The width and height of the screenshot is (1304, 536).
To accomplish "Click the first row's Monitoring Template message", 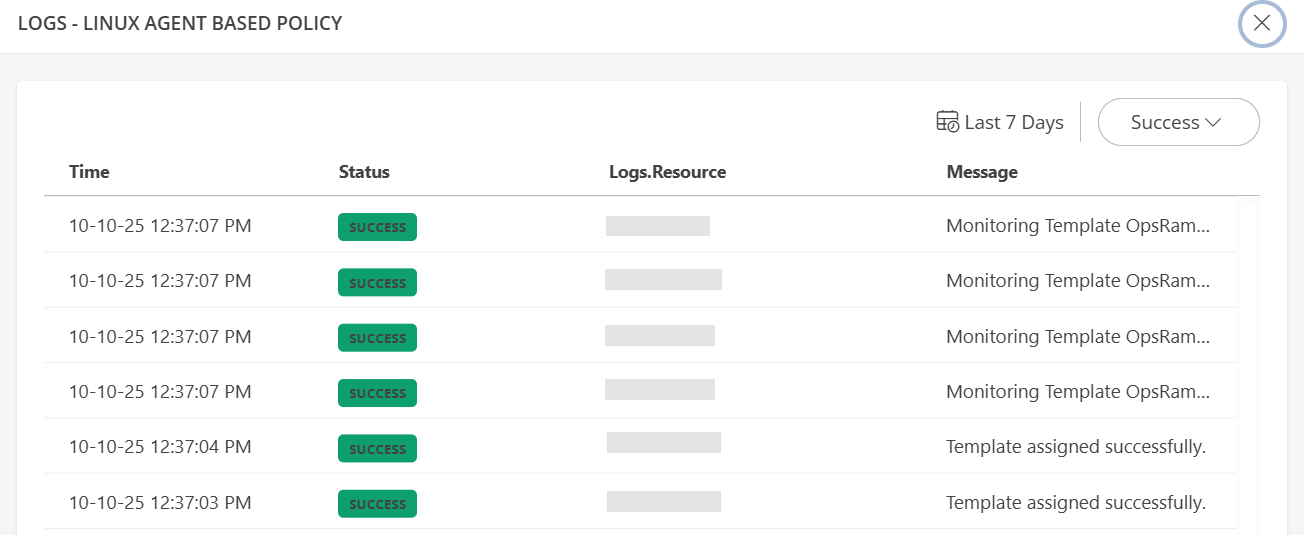I will click(1077, 226).
